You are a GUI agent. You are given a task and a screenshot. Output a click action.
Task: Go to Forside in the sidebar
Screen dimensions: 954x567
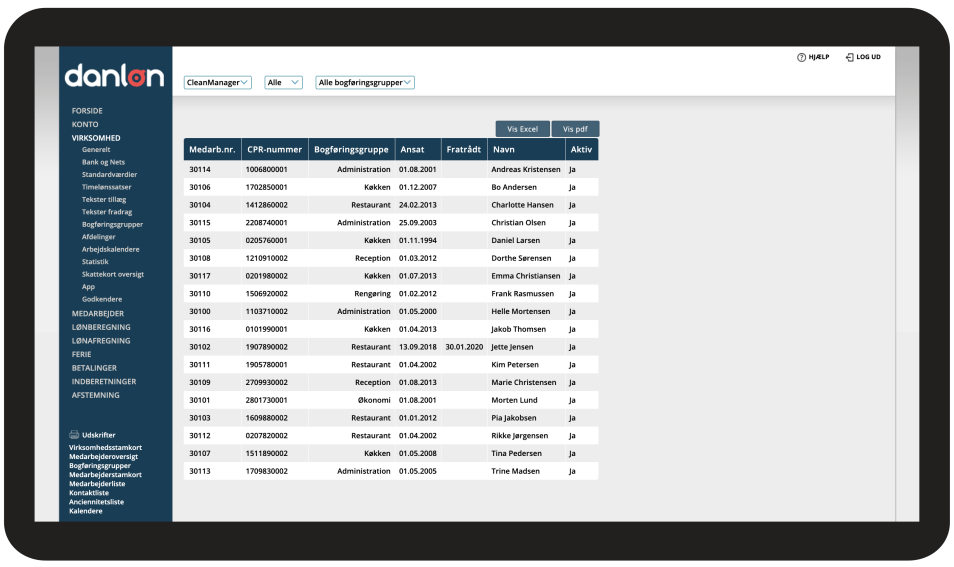tap(87, 111)
